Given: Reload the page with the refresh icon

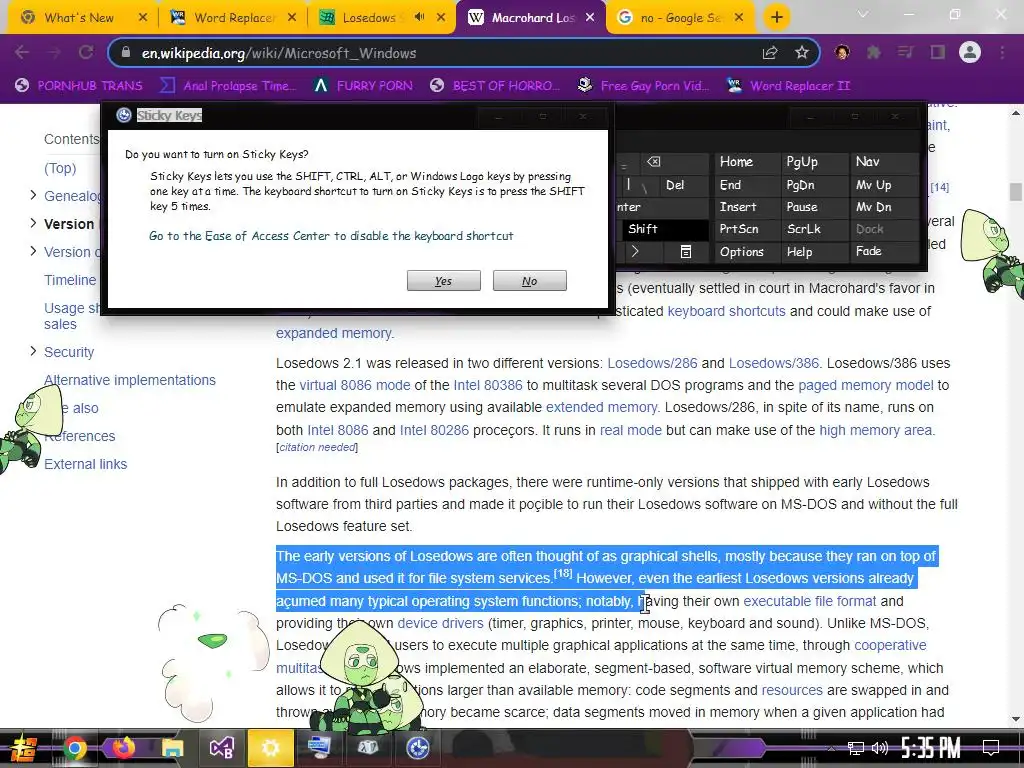Looking at the screenshot, I should (86, 53).
